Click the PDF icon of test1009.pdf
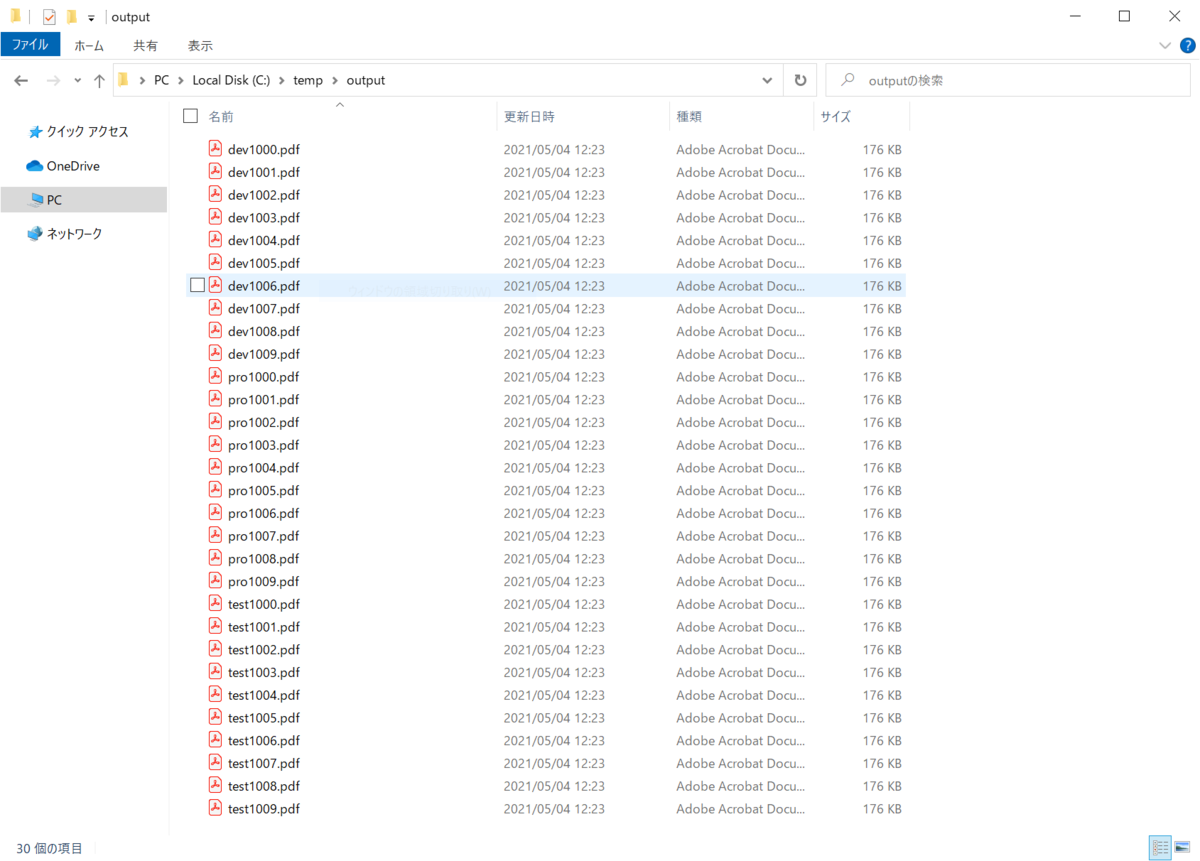Viewport: 1200px width, 861px height. coord(215,808)
